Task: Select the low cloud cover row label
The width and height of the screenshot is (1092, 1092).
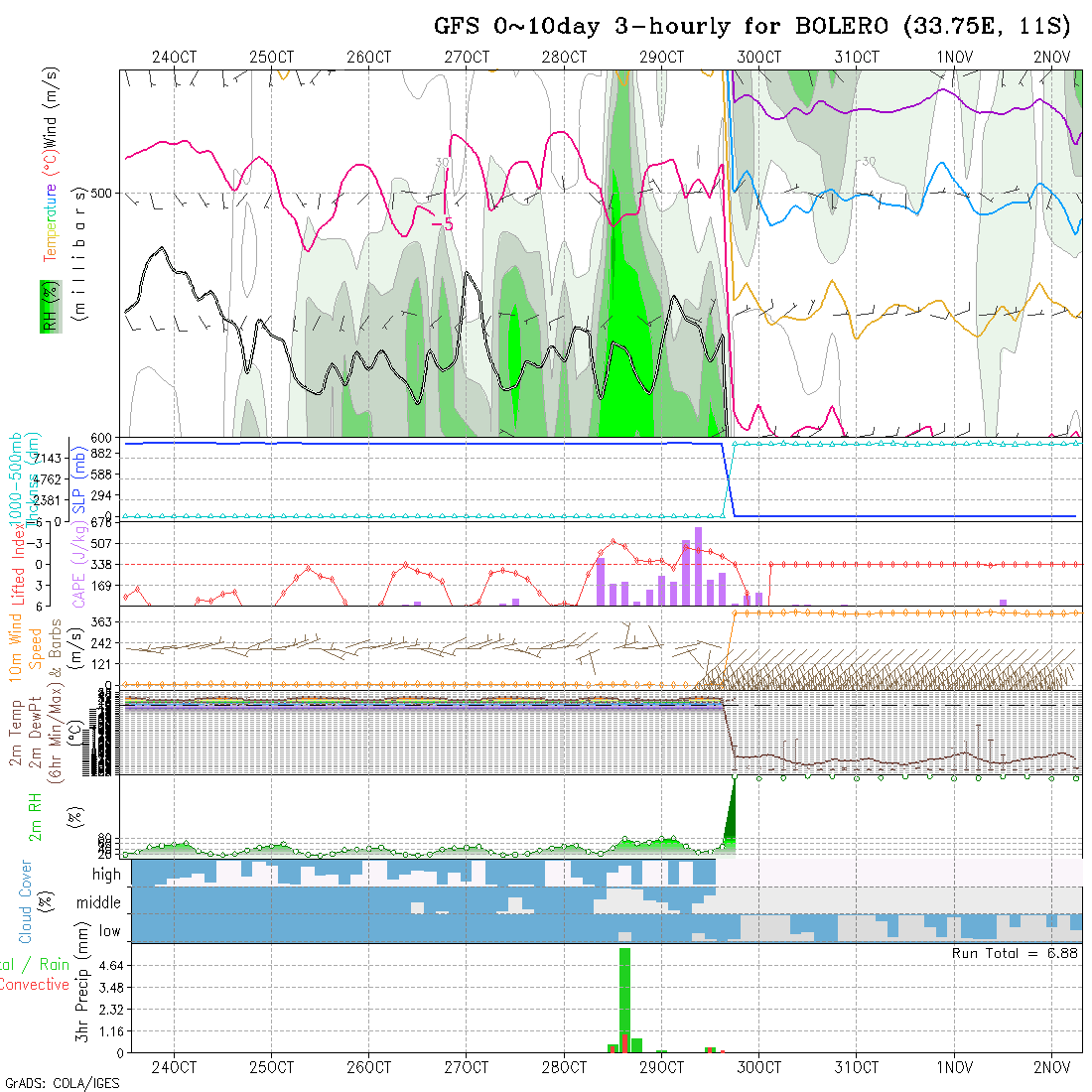Action: 109,931
